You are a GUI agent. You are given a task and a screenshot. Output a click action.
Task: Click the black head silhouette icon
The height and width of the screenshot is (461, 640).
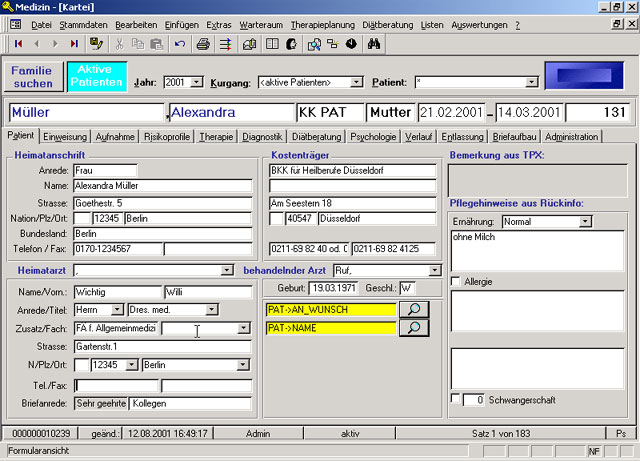click(x=291, y=44)
